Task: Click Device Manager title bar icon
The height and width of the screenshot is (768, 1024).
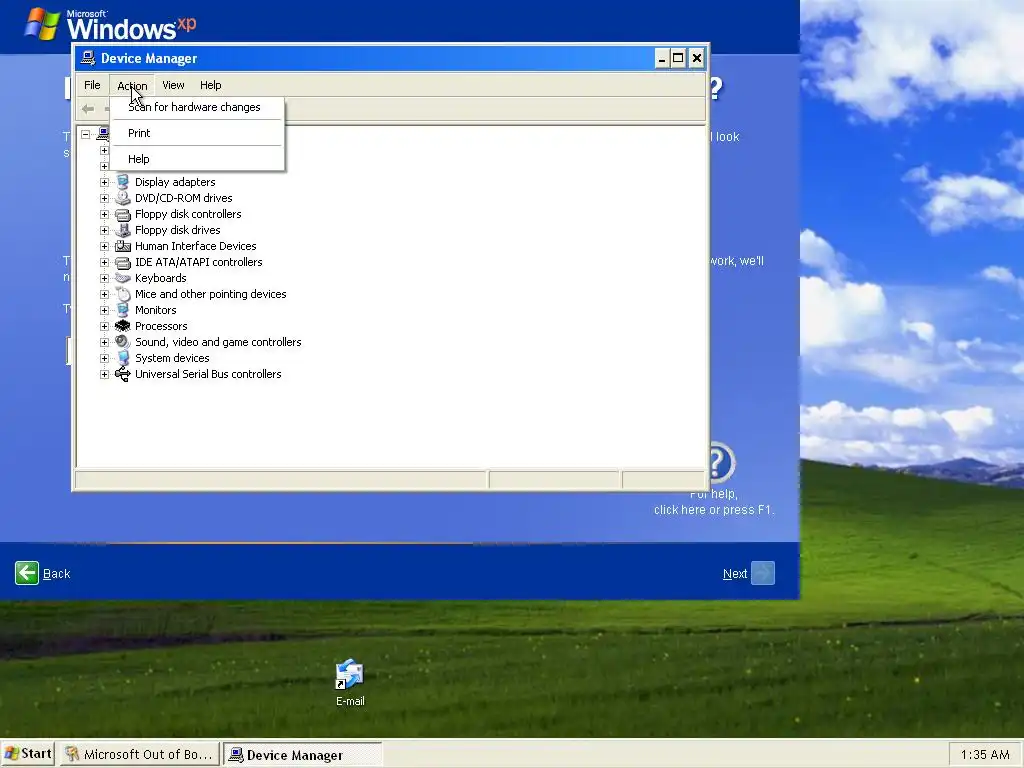Action: [x=88, y=58]
